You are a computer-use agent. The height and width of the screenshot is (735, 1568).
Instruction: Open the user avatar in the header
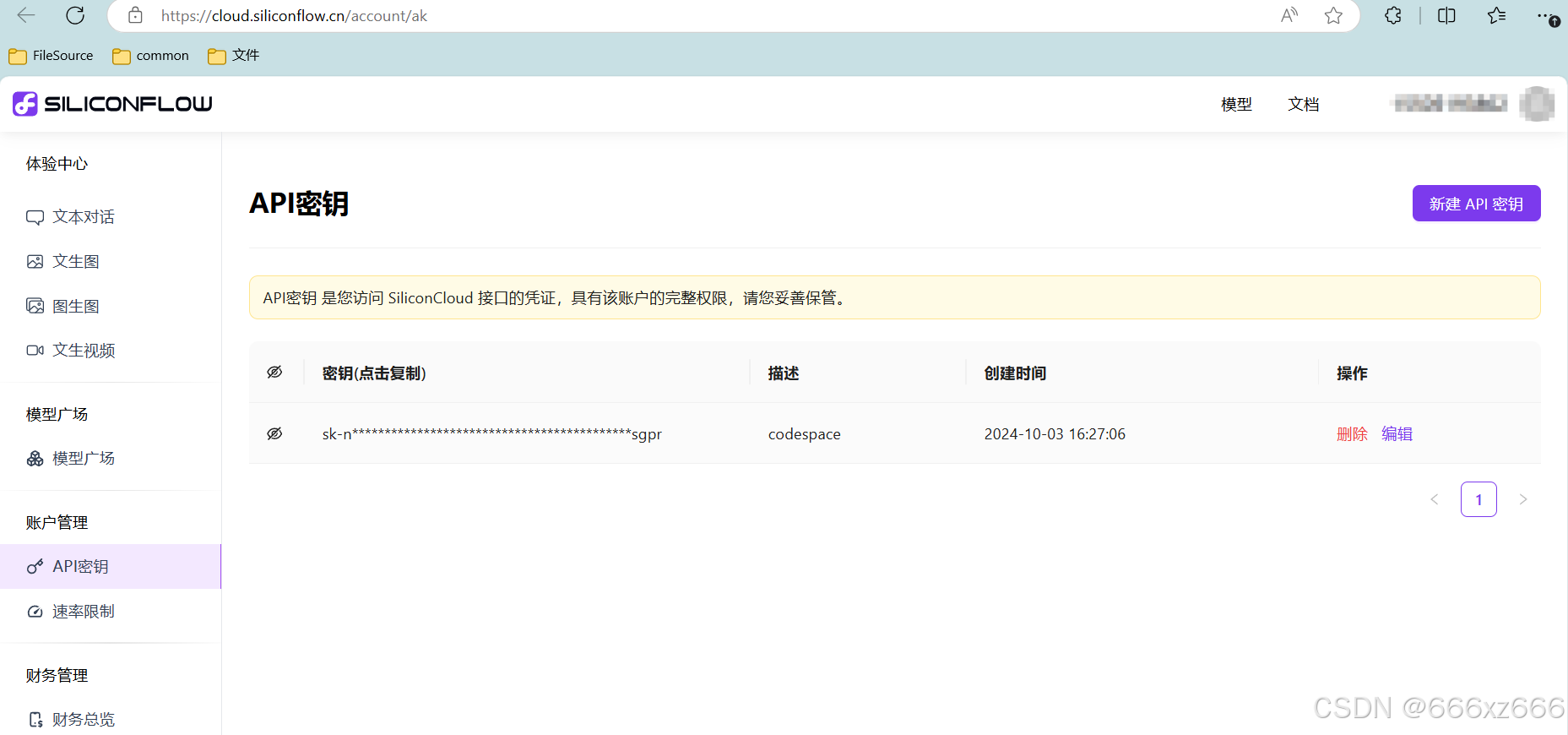(x=1537, y=104)
